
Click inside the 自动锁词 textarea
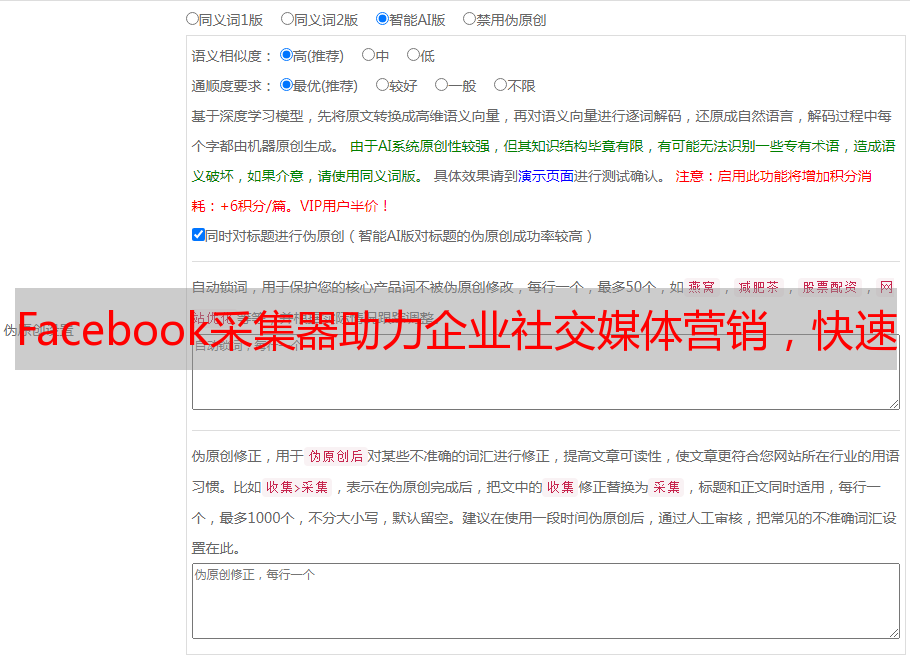(546, 372)
